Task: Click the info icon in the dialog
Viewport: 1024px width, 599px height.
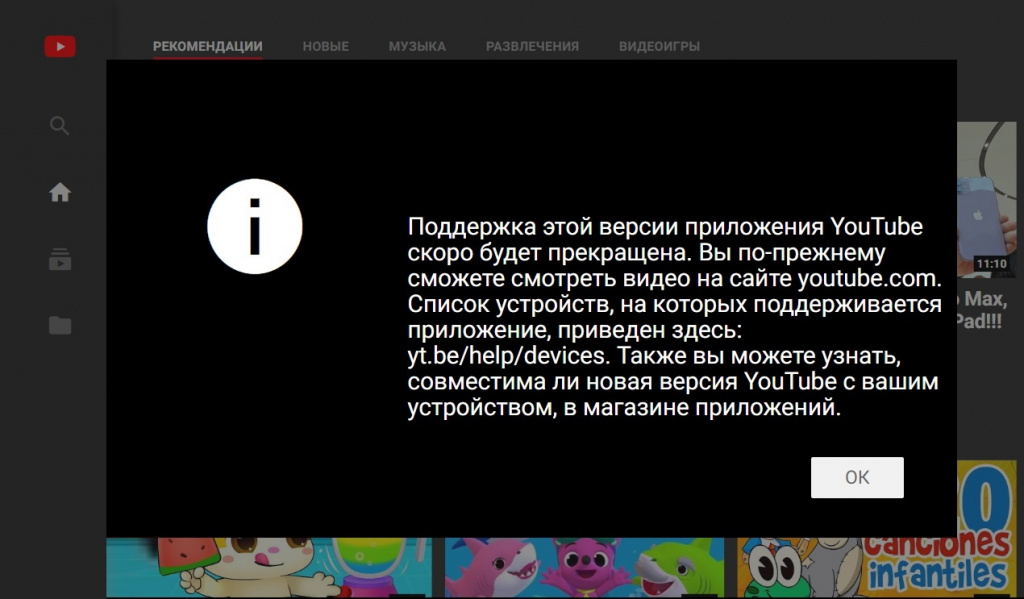Action: point(255,227)
